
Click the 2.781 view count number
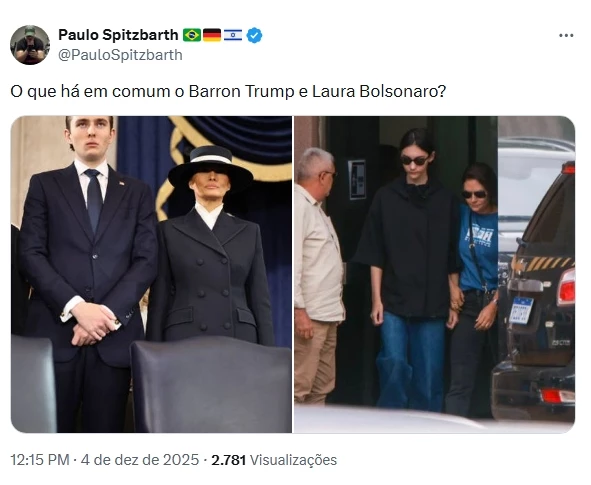pyautogui.click(x=228, y=460)
